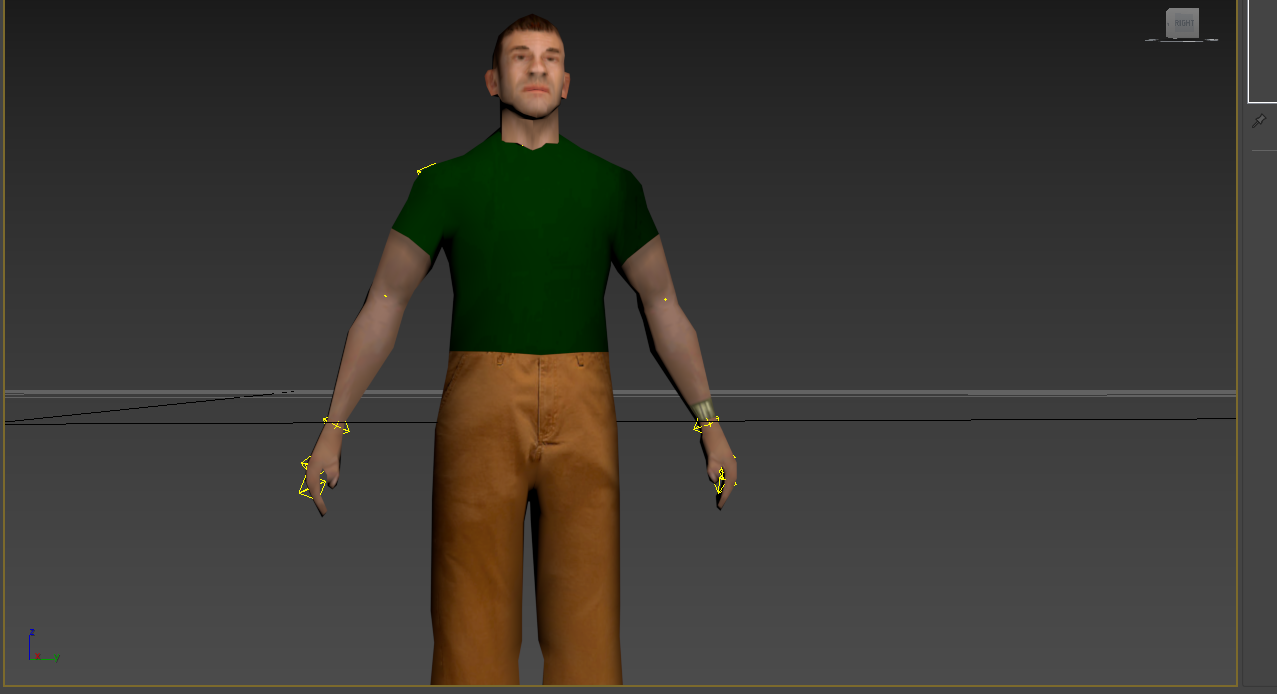The height and width of the screenshot is (694, 1277).
Task: Click the upper arm without wristband
Action: tap(400, 270)
